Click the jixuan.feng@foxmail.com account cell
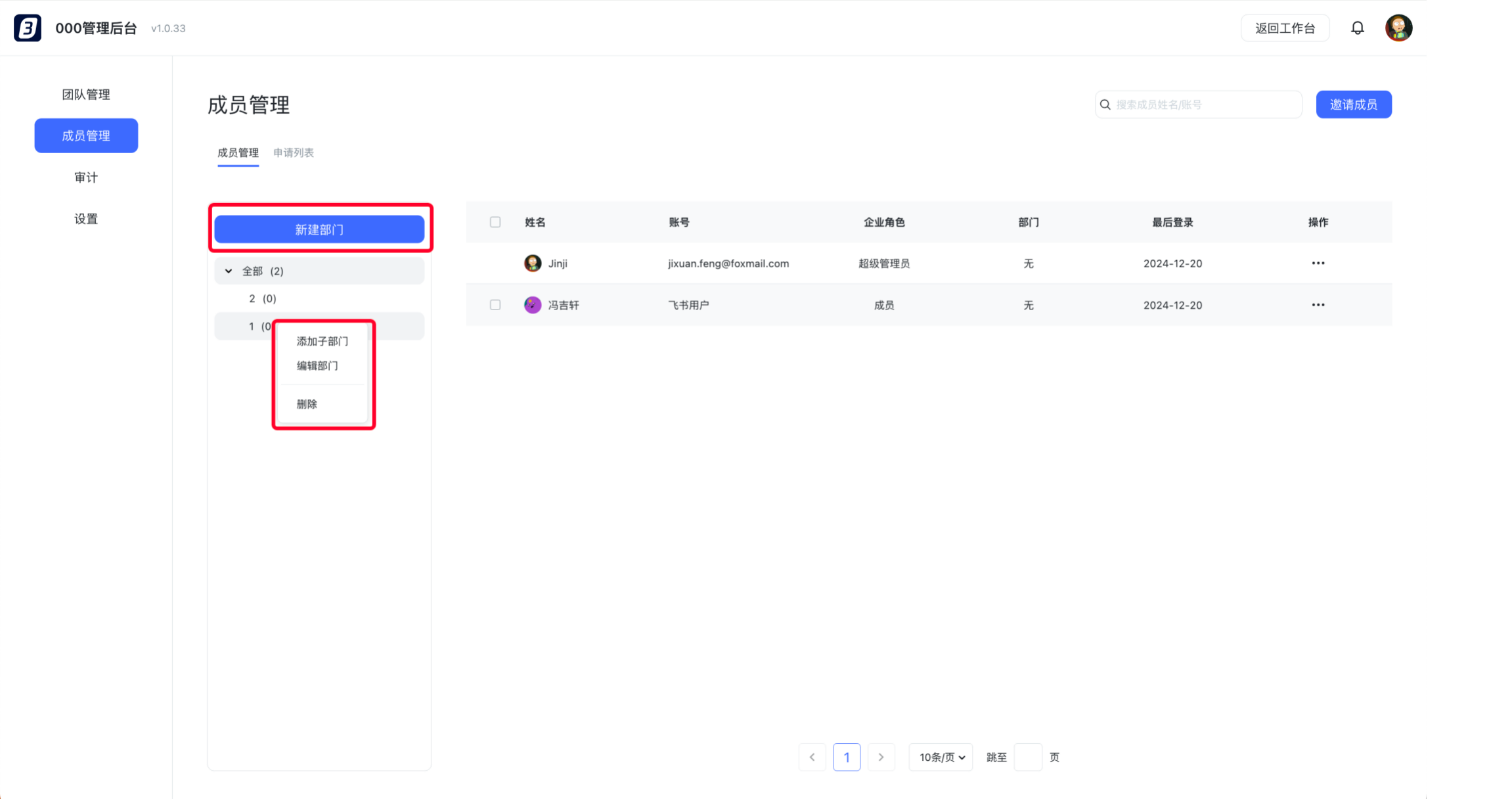The height and width of the screenshot is (799, 1512). point(728,263)
